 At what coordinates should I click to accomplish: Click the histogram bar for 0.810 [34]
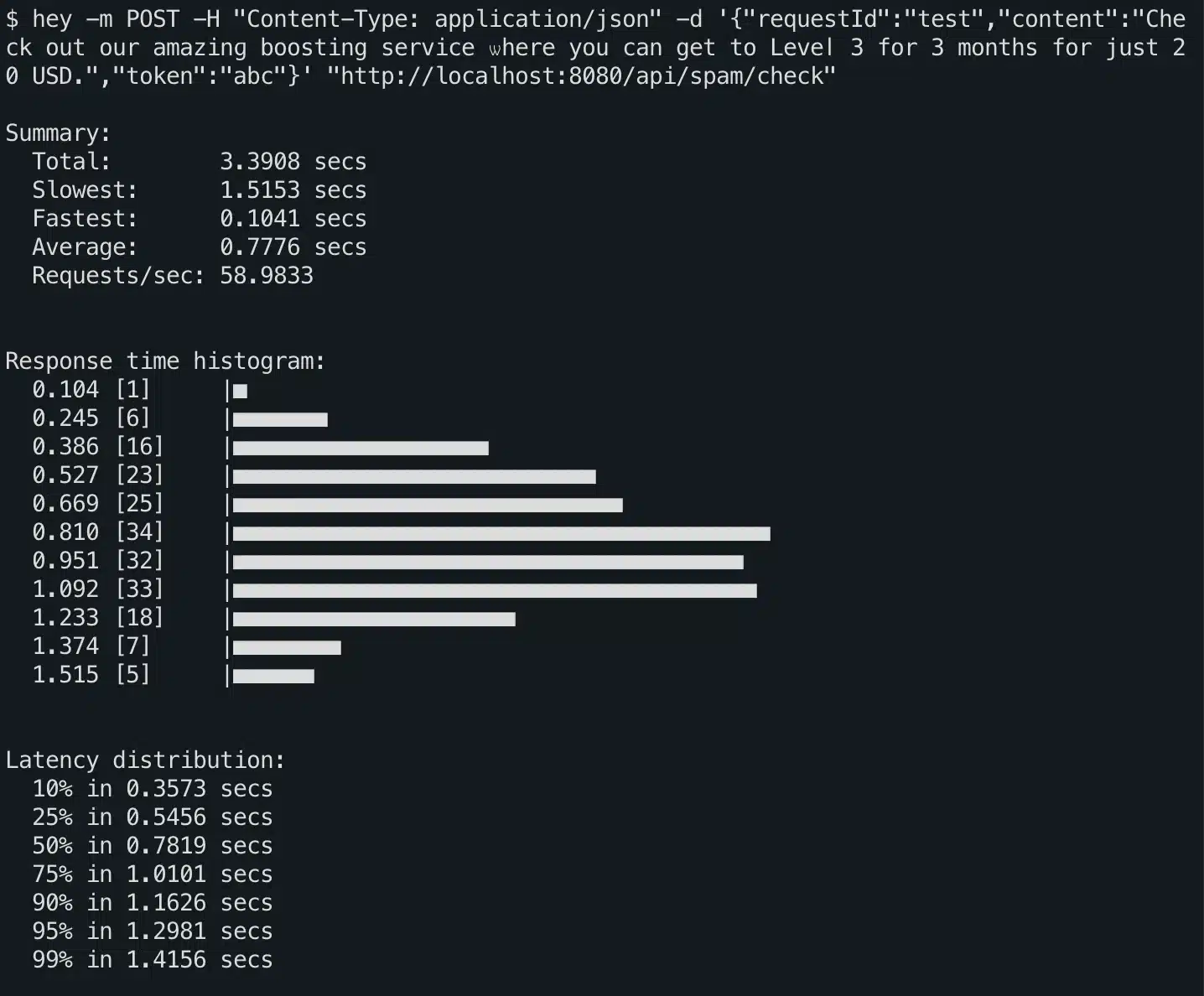pos(501,533)
